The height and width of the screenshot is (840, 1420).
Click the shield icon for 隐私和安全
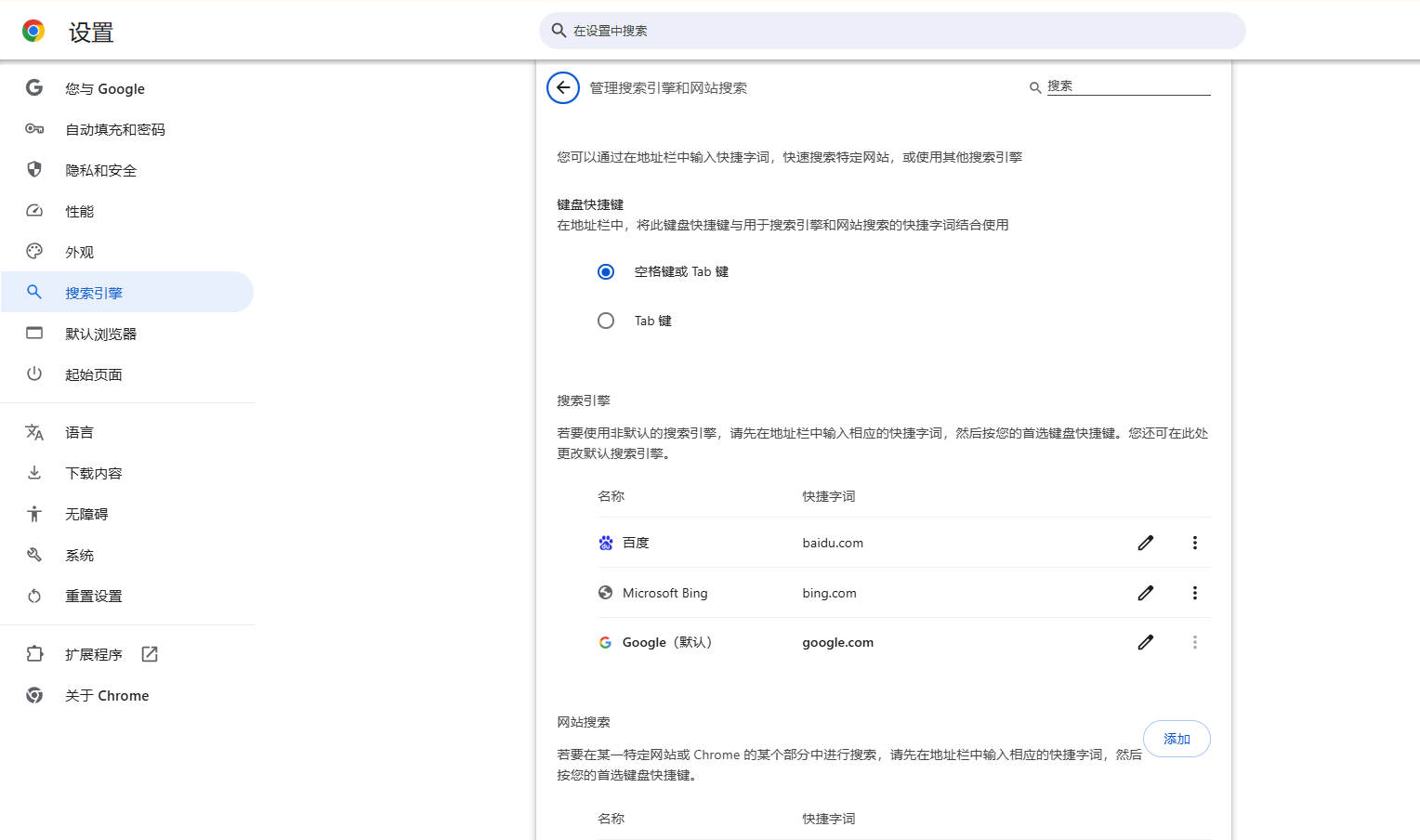tap(34, 169)
